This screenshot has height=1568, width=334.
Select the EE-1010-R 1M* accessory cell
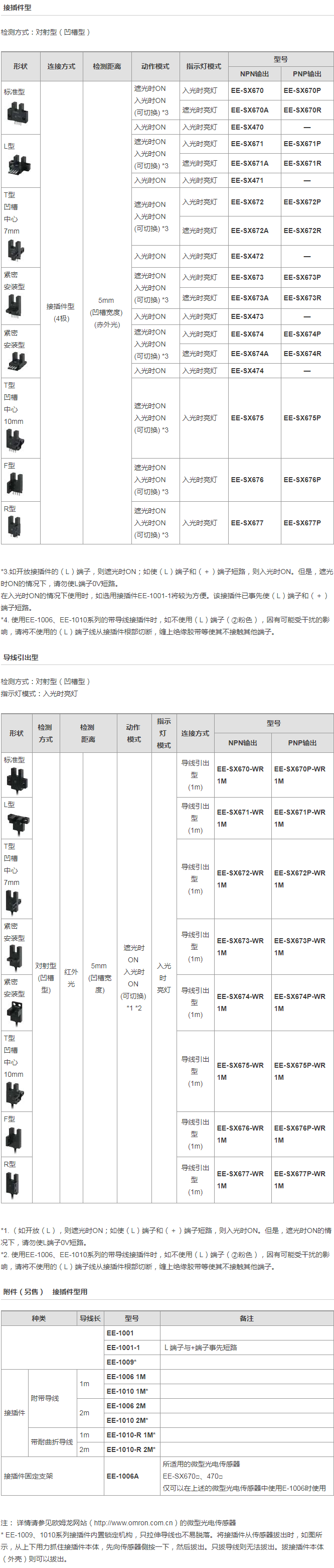(132, 1435)
